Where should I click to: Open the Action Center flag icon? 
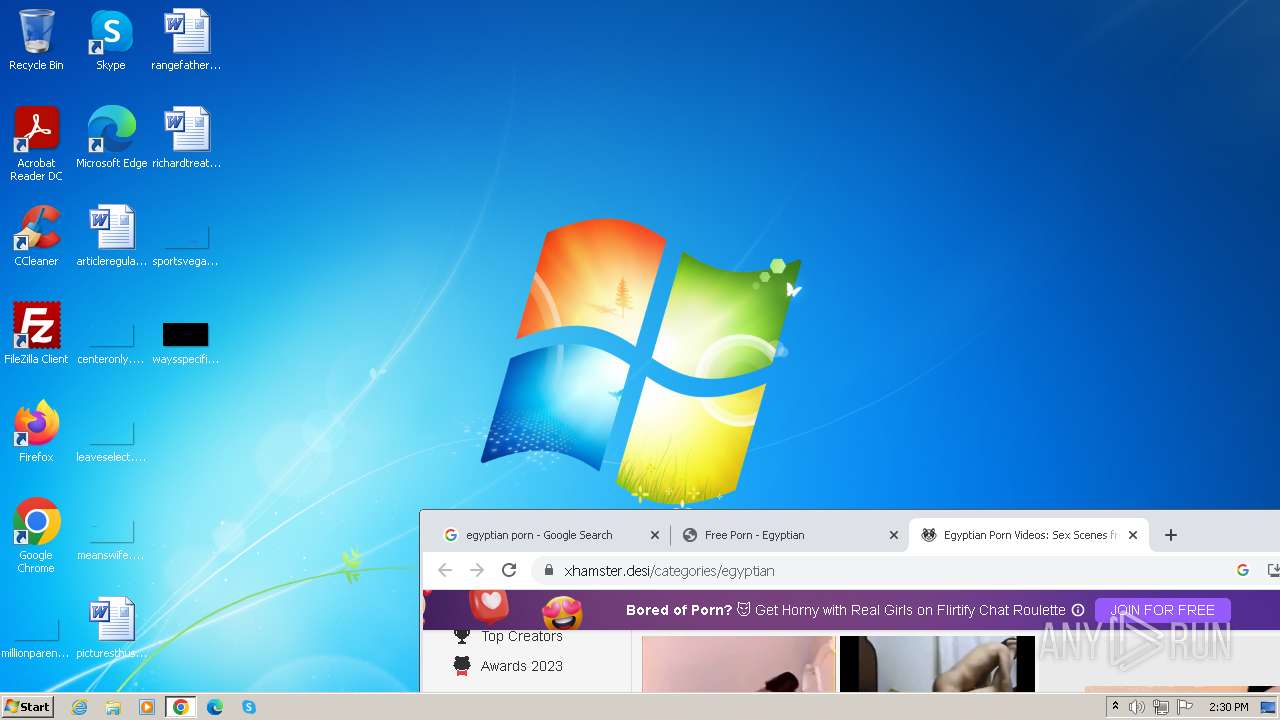1185,707
